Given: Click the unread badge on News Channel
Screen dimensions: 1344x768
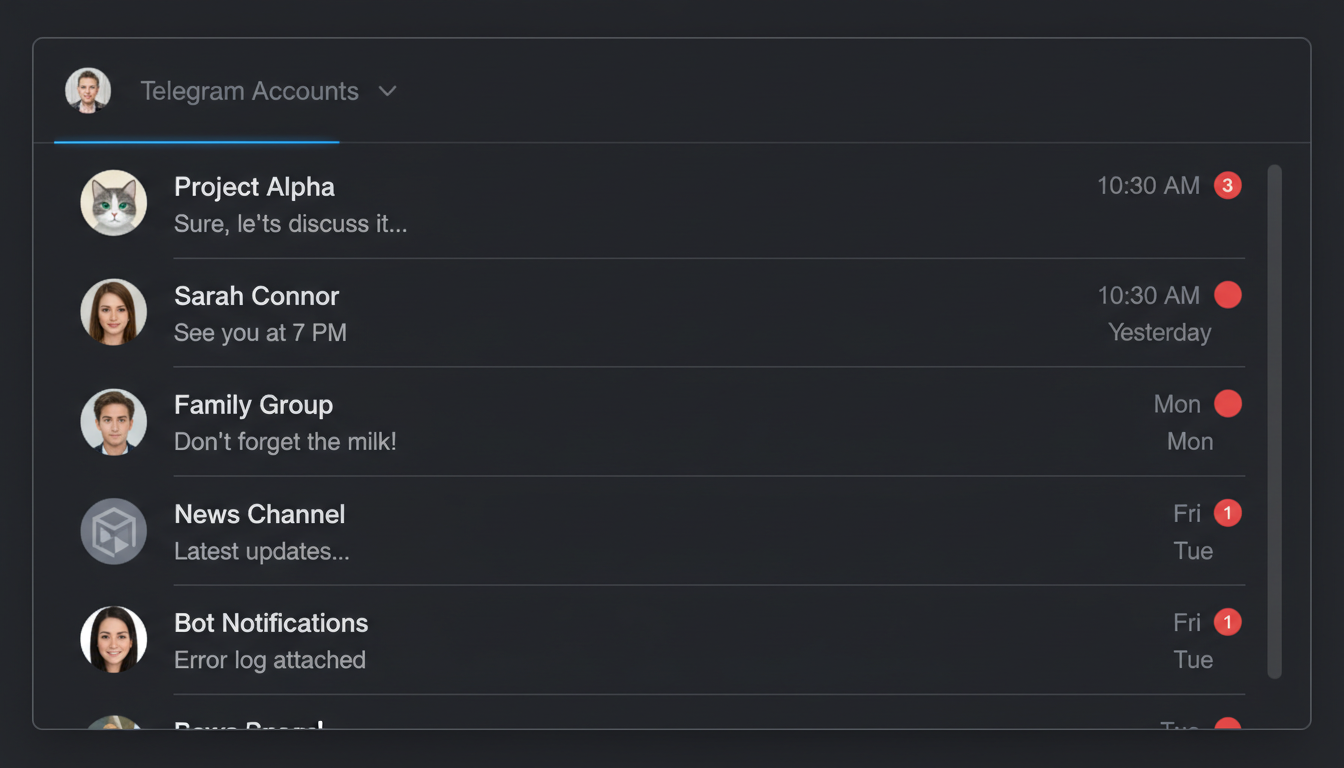Looking at the screenshot, I should pyautogui.click(x=1228, y=513).
